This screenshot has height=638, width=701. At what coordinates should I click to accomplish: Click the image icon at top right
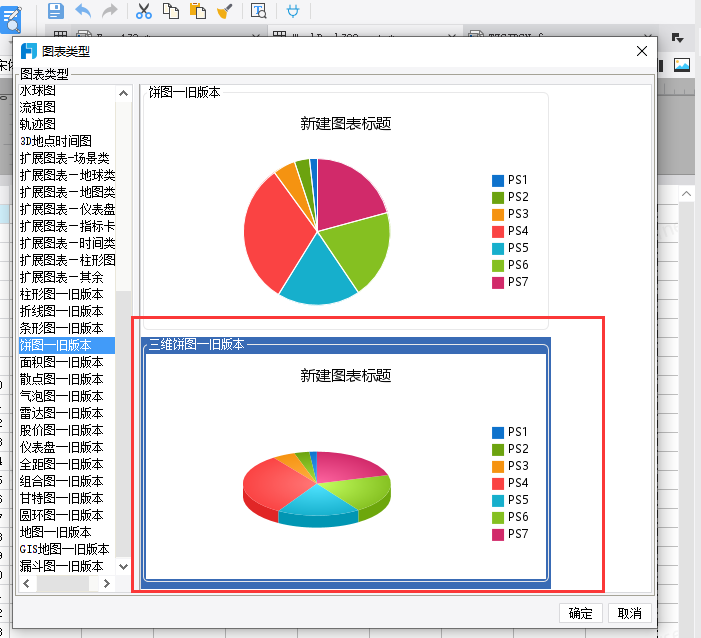(x=682, y=65)
